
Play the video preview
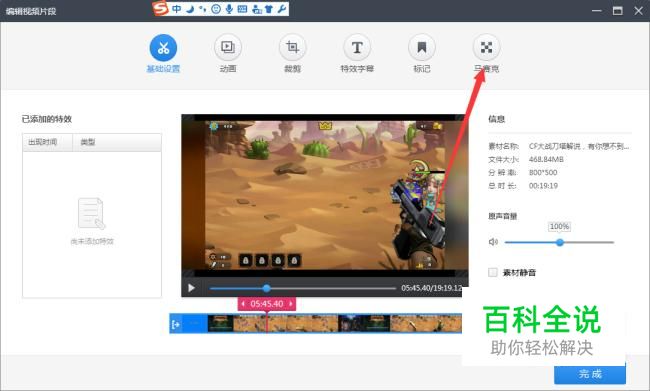pos(191,288)
